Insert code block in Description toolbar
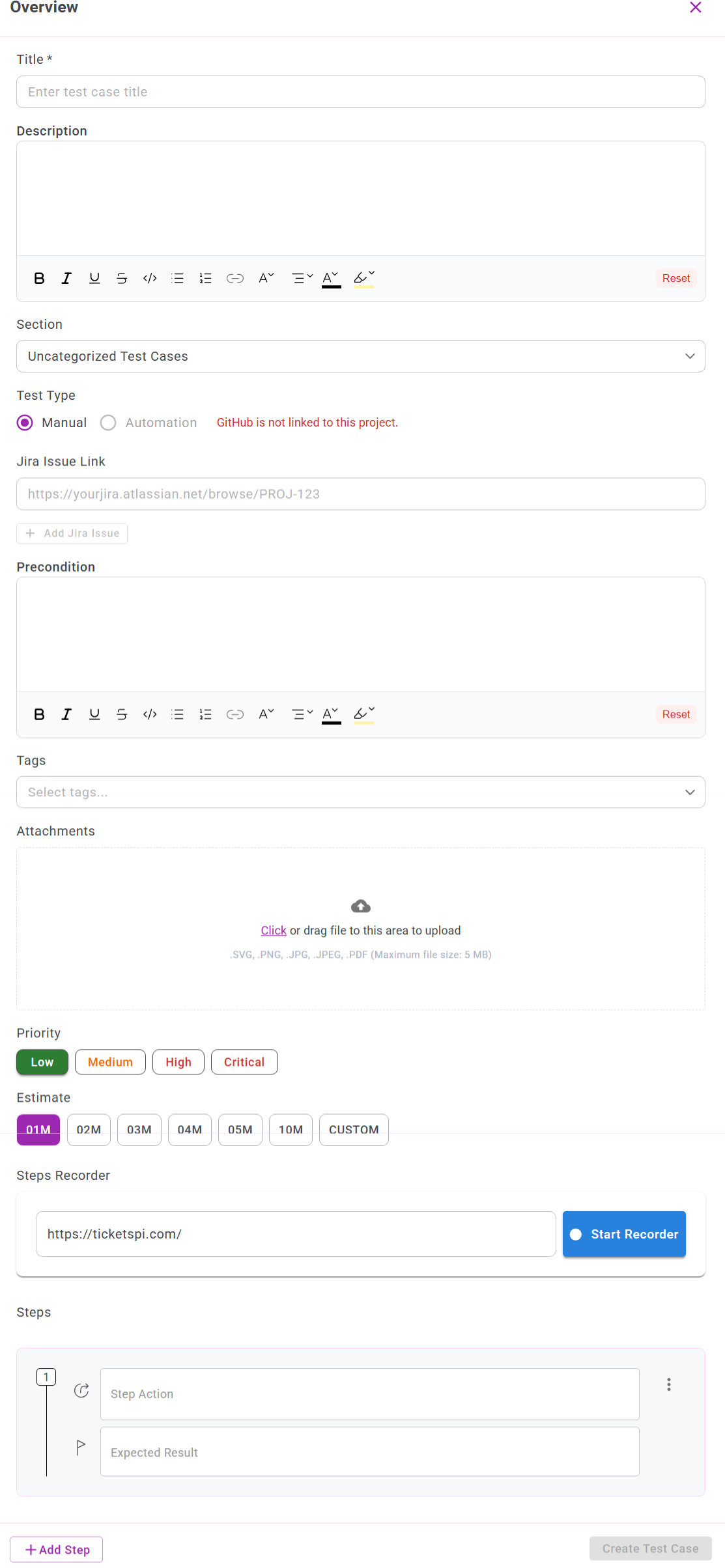 coord(150,279)
